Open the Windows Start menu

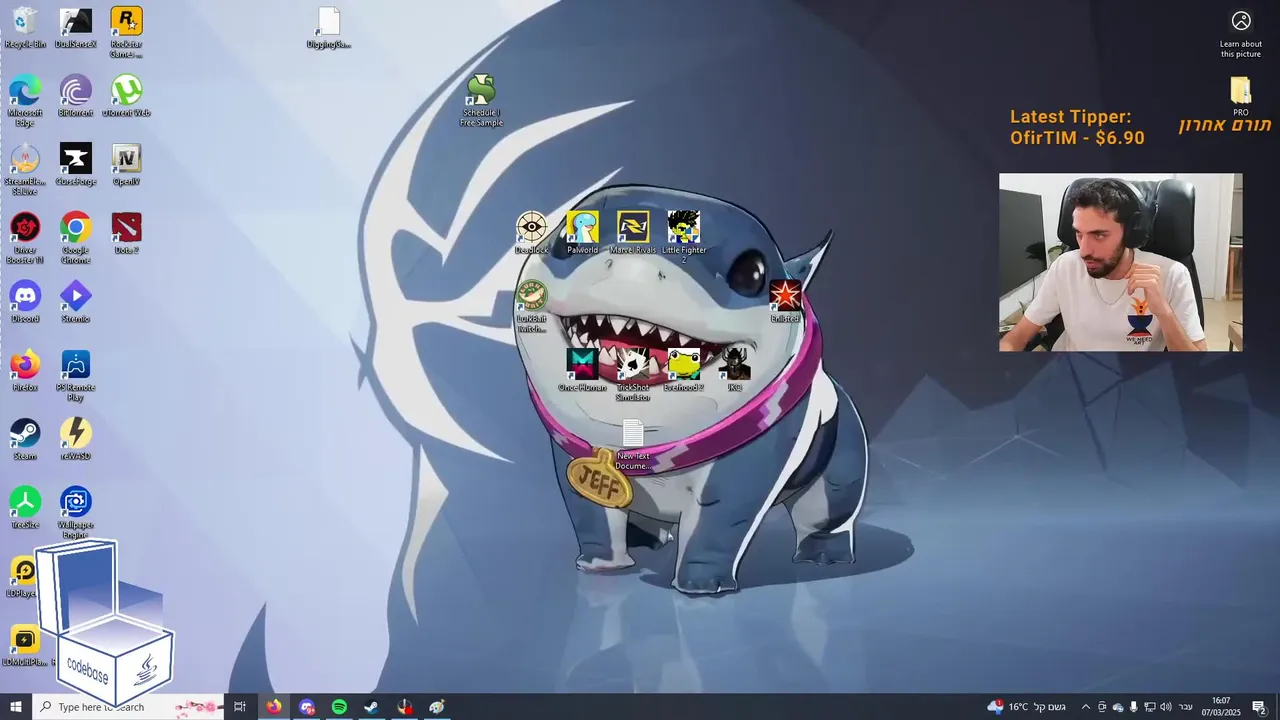click(16, 707)
